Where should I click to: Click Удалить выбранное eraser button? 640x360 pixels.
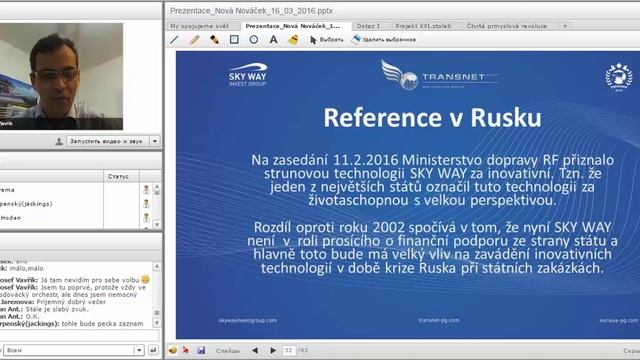(x=384, y=40)
